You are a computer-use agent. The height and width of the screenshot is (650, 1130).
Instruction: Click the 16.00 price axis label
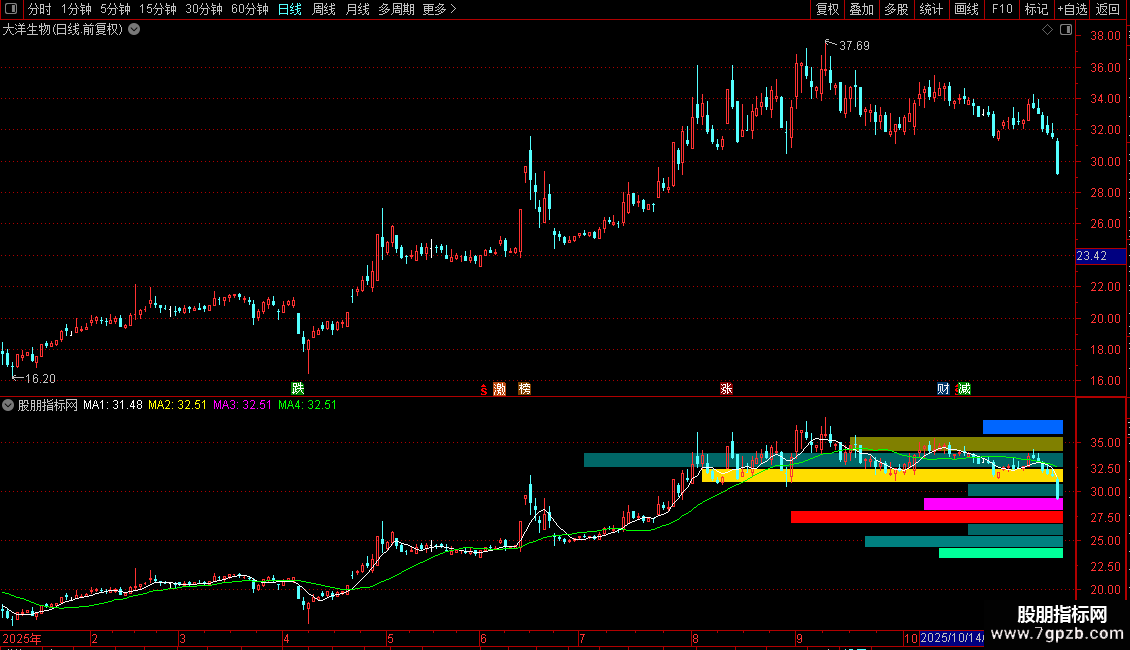click(x=1105, y=381)
